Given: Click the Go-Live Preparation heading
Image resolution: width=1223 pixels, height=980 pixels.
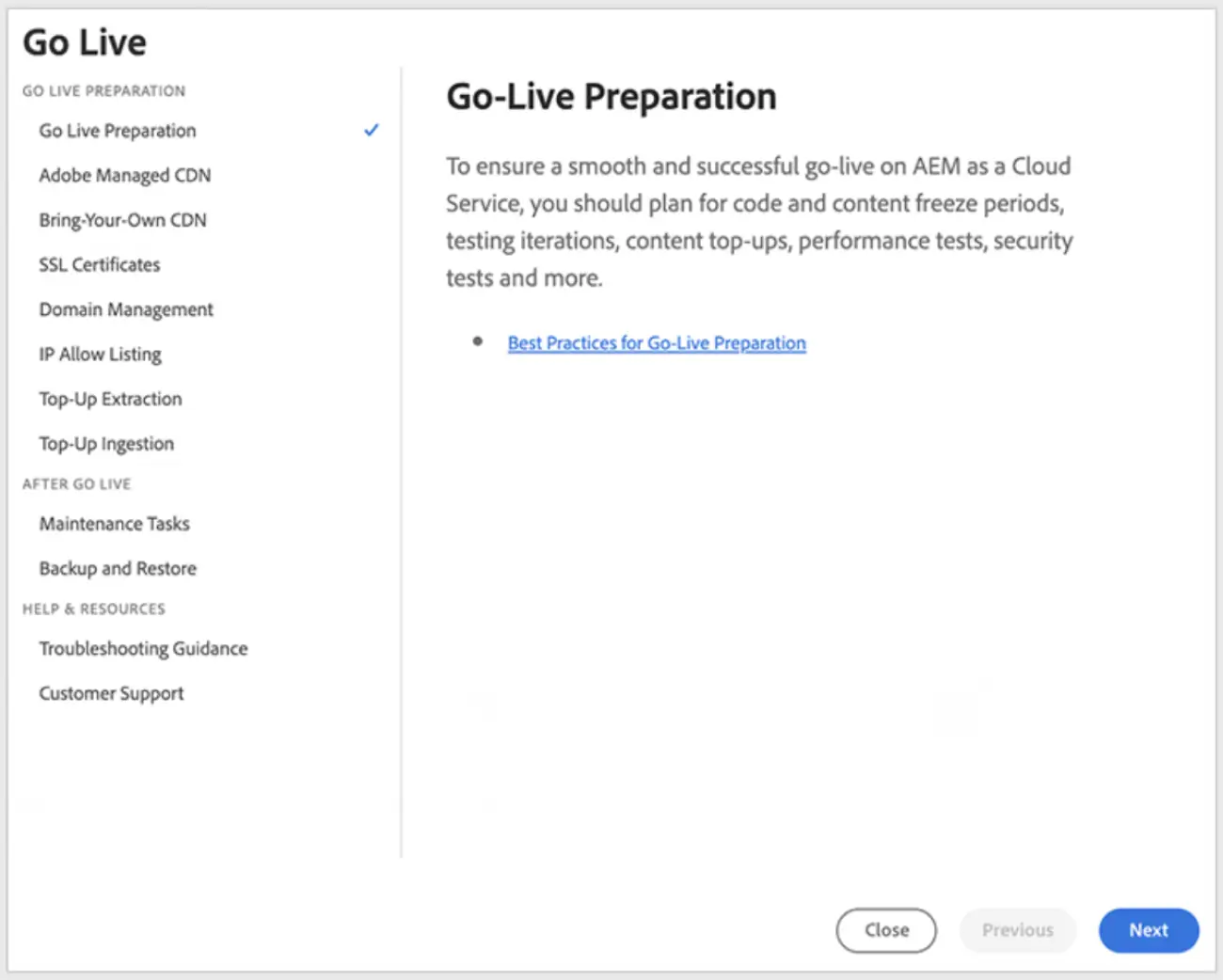Looking at the screenshot, I should (x=611, y=97).
